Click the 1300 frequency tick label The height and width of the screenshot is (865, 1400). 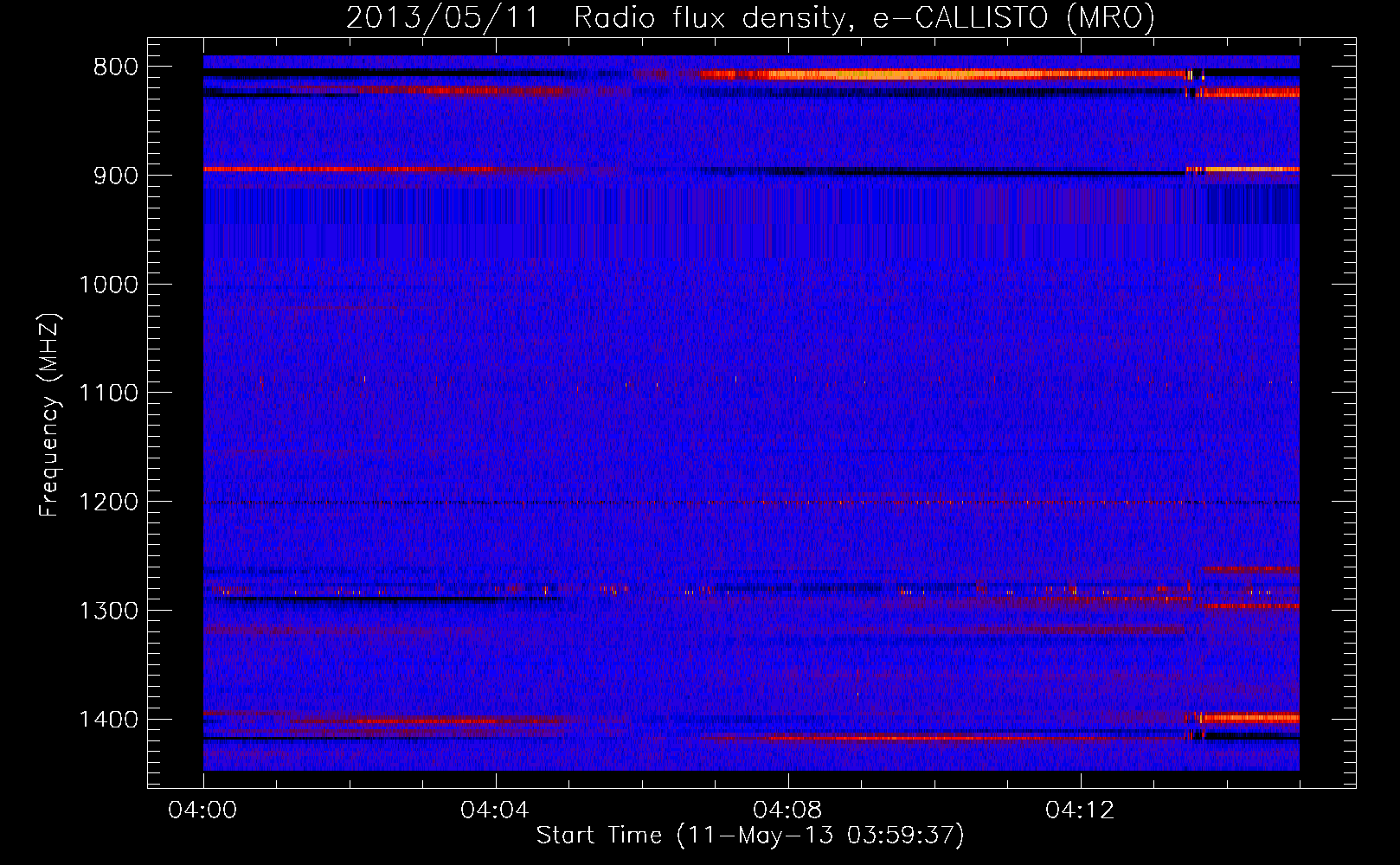click(108, 611)
